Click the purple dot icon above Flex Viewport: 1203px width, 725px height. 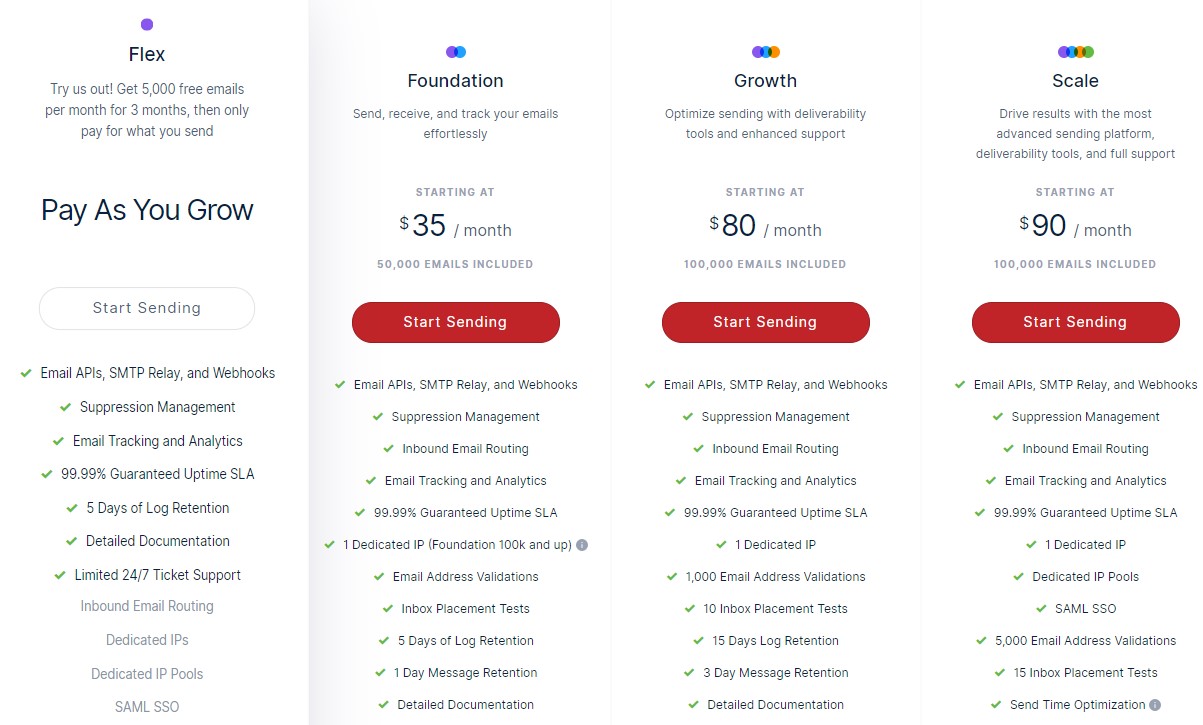[147, 24]
